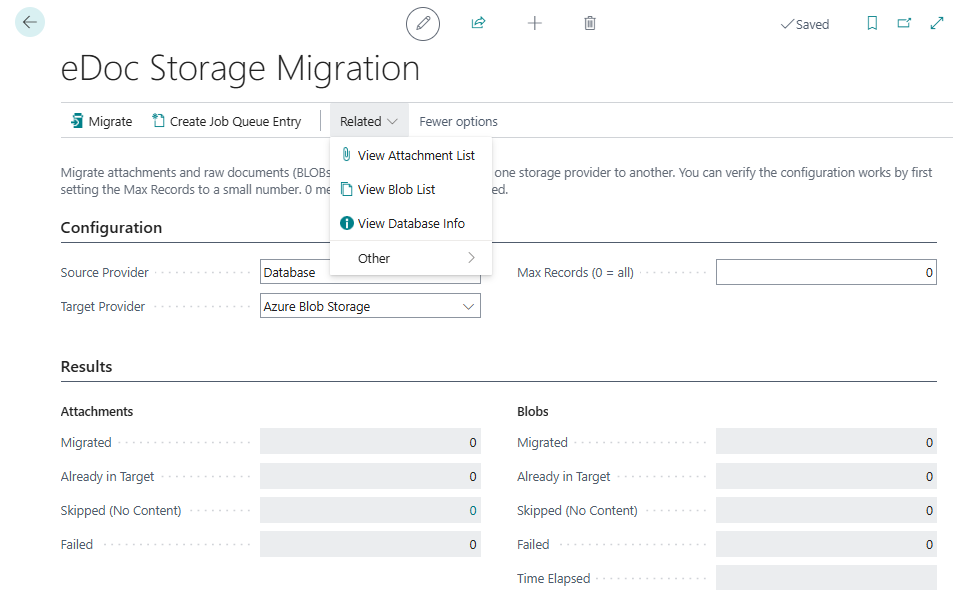
Task: Click the Target Provider label
Action: (103, 306)
